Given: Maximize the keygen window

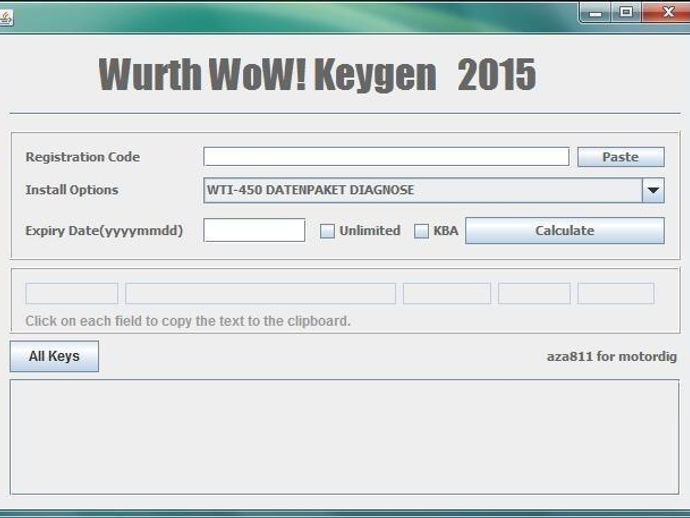Looking at the screenshot, I should point(626,12).
